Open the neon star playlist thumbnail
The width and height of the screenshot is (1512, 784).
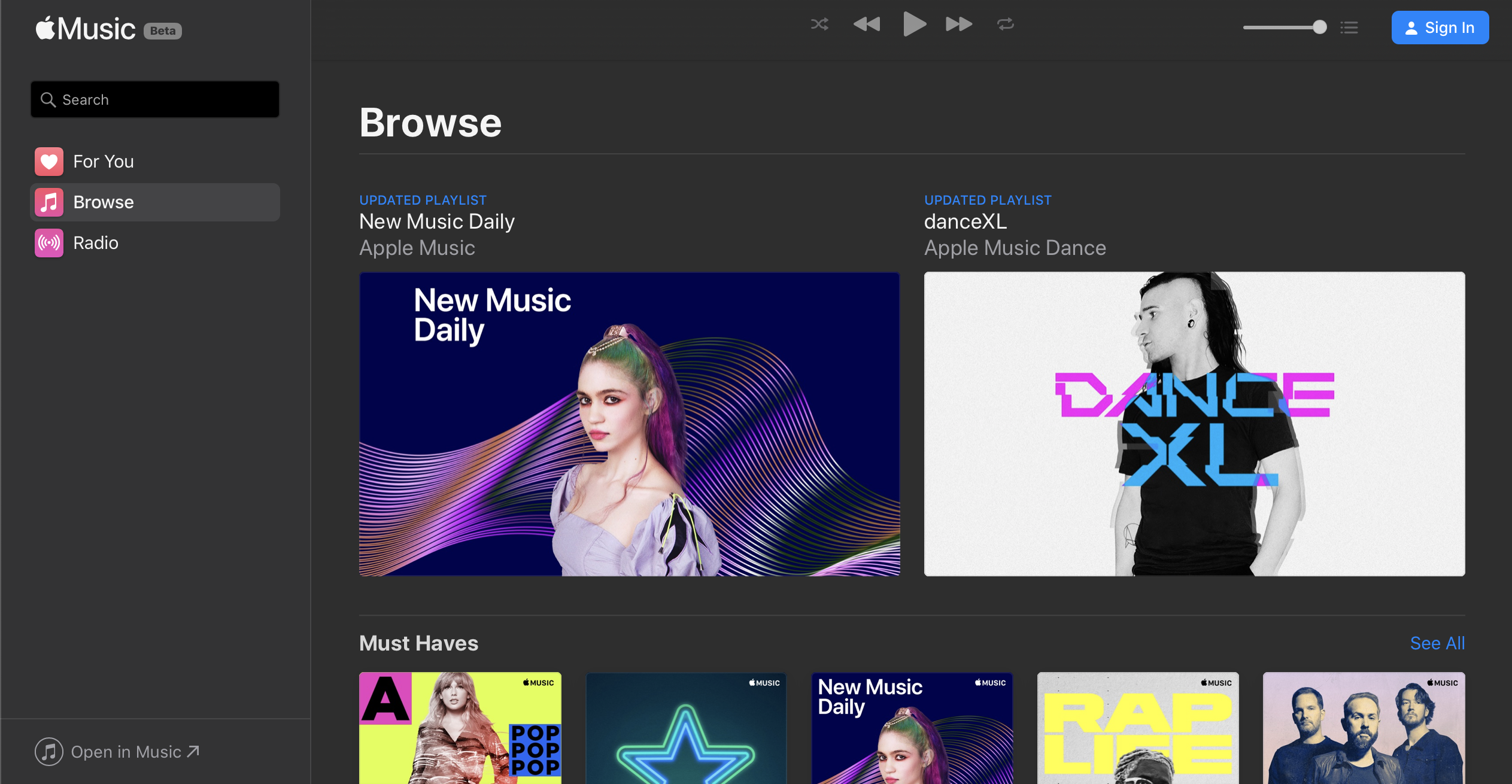pyautogui.click(x=686, y=728)
